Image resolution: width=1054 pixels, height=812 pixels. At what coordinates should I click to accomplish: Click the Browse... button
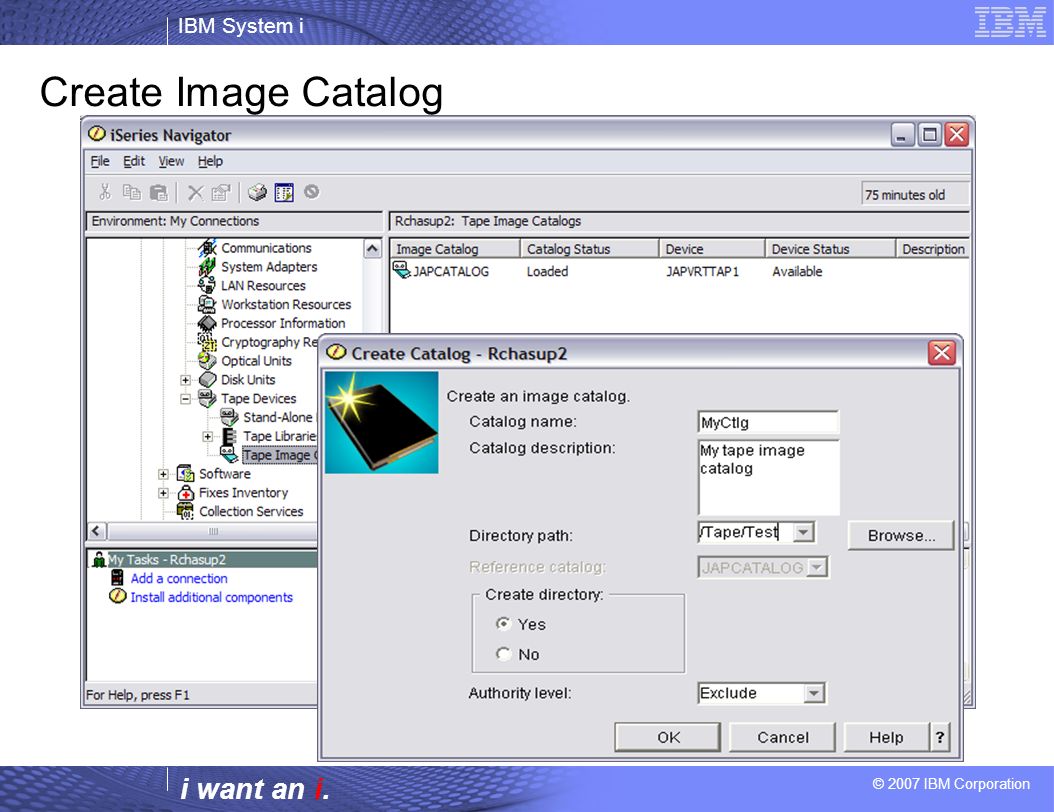coord(901,536)
